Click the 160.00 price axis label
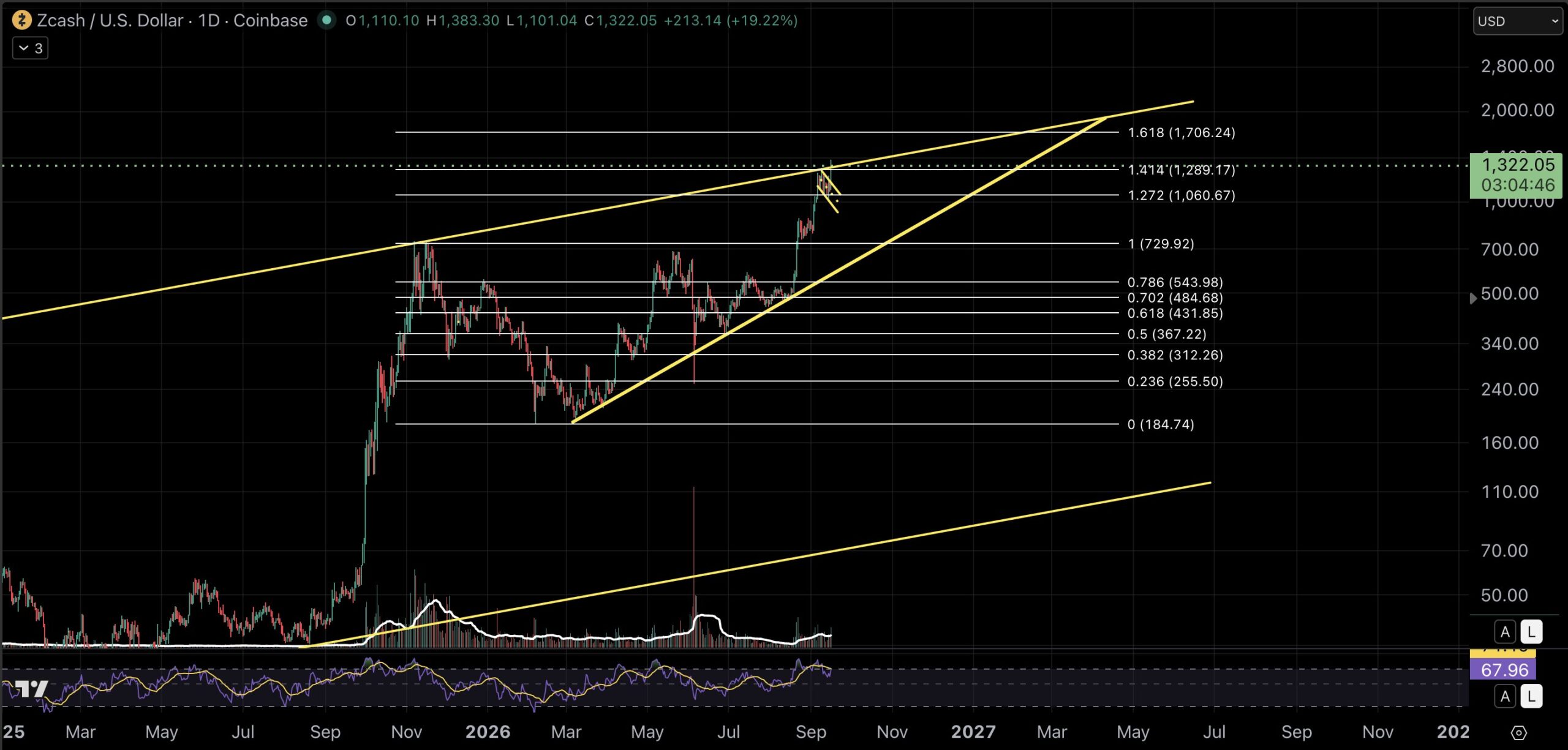 [1509, 443]
